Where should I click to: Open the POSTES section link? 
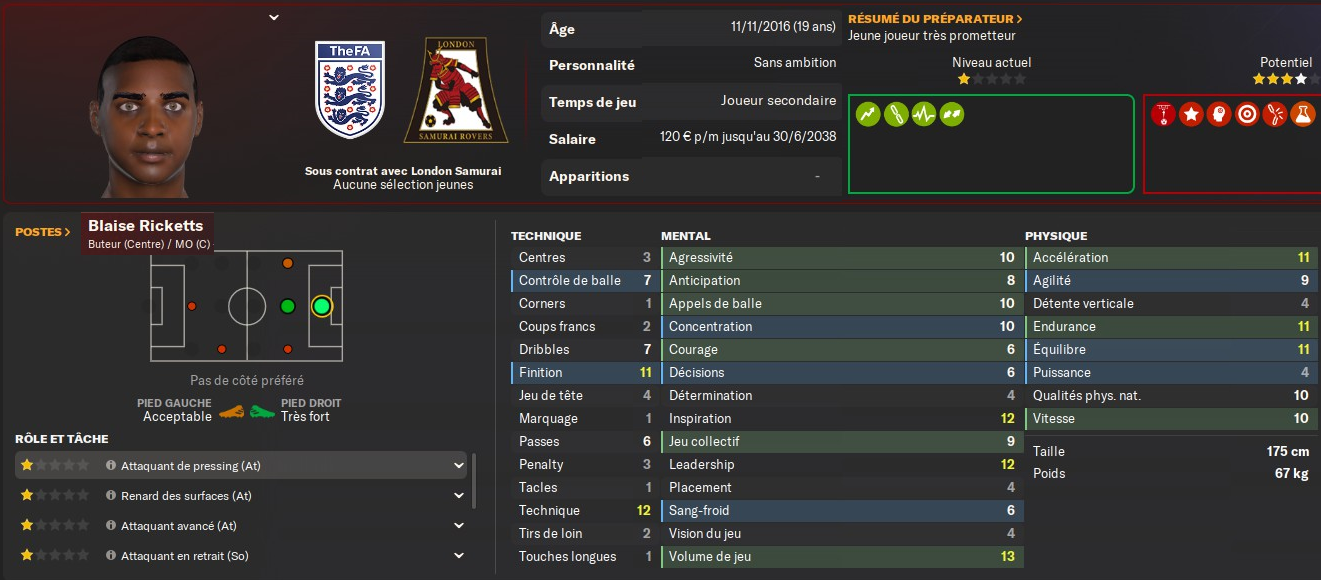(x=43, y=232)
